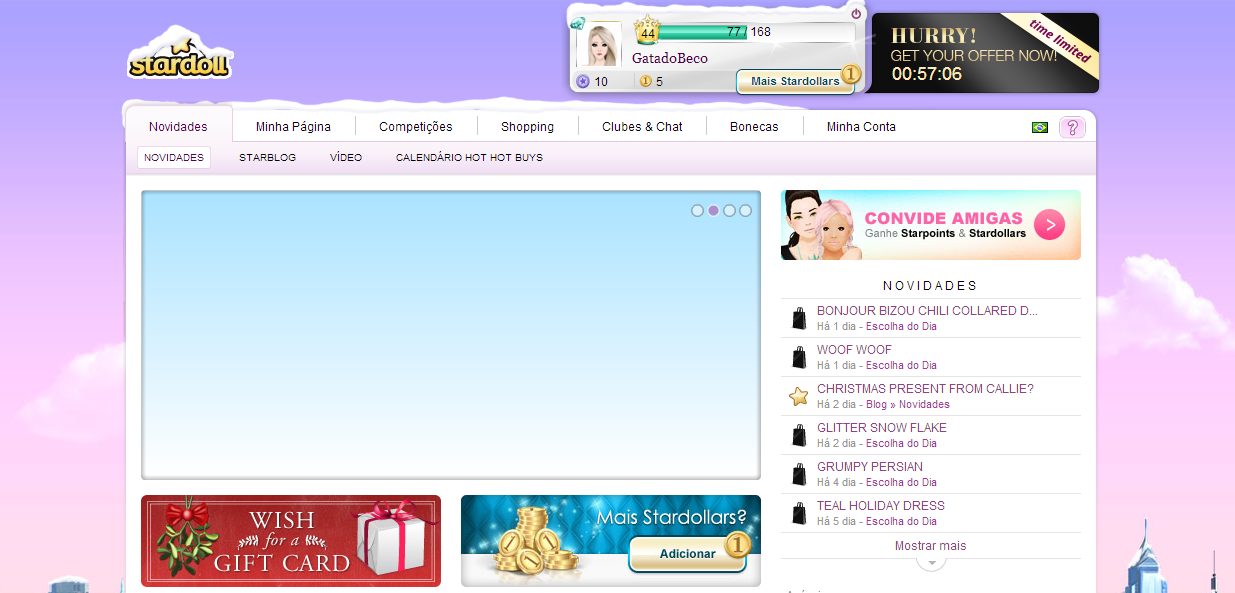Select the Bonecas tab
Screen dimensions: 1235x593
(754, 127)
